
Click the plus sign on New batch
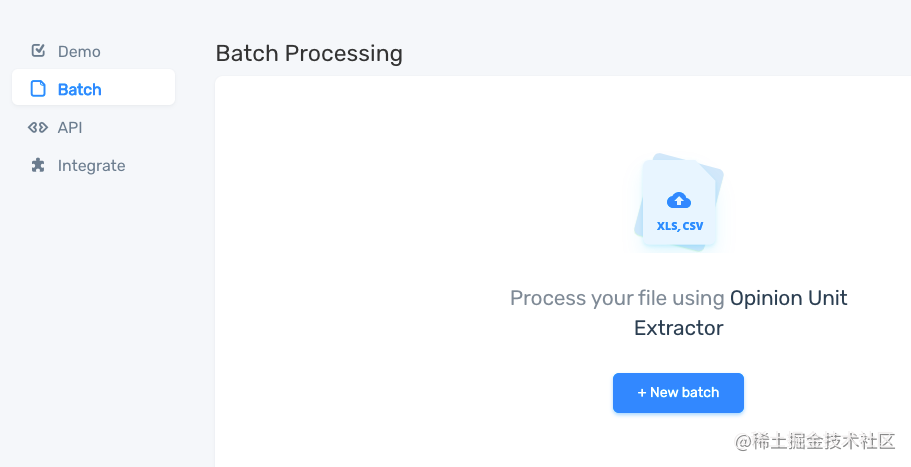tap(641, 393)
